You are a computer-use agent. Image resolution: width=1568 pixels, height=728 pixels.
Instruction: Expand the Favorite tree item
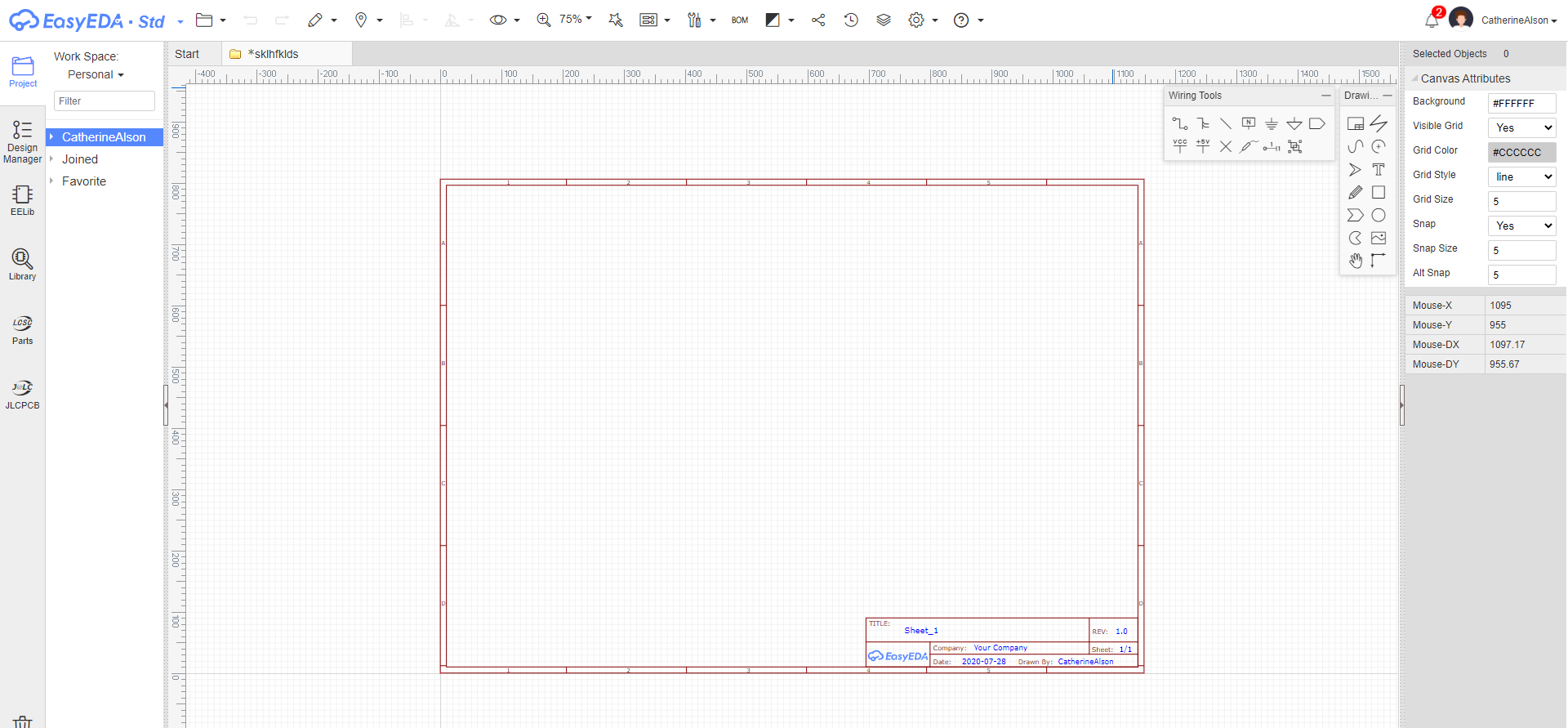51,181
